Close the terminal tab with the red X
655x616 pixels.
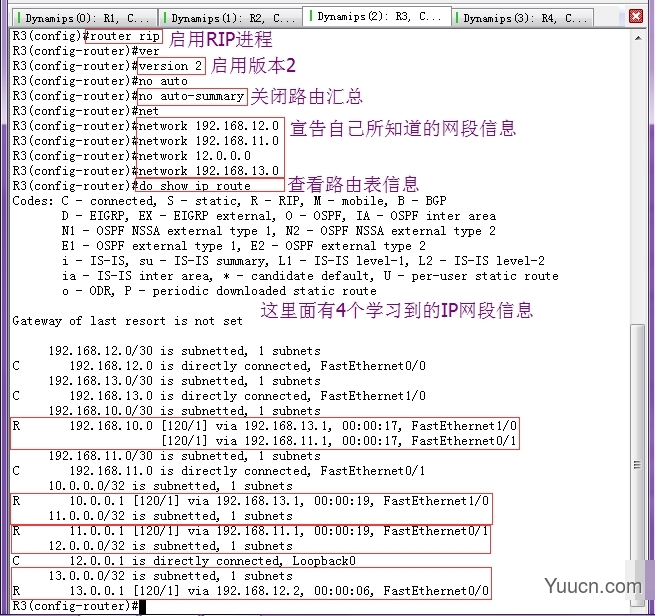tap(636, 16)
